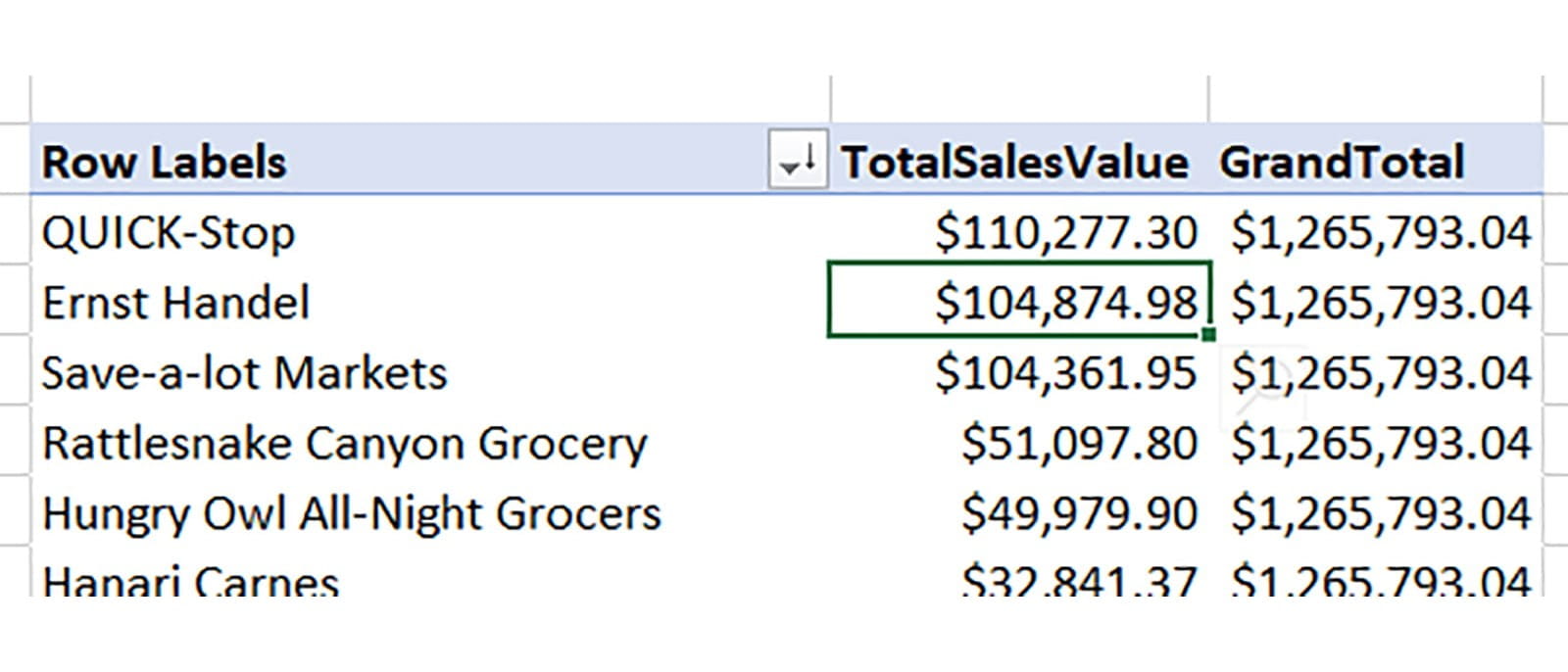The height and width of the screenshot is (672, 1568).
Task: Select the Rattlesnake Canyon Grocery cell
Action: click(x=345, y=444)
